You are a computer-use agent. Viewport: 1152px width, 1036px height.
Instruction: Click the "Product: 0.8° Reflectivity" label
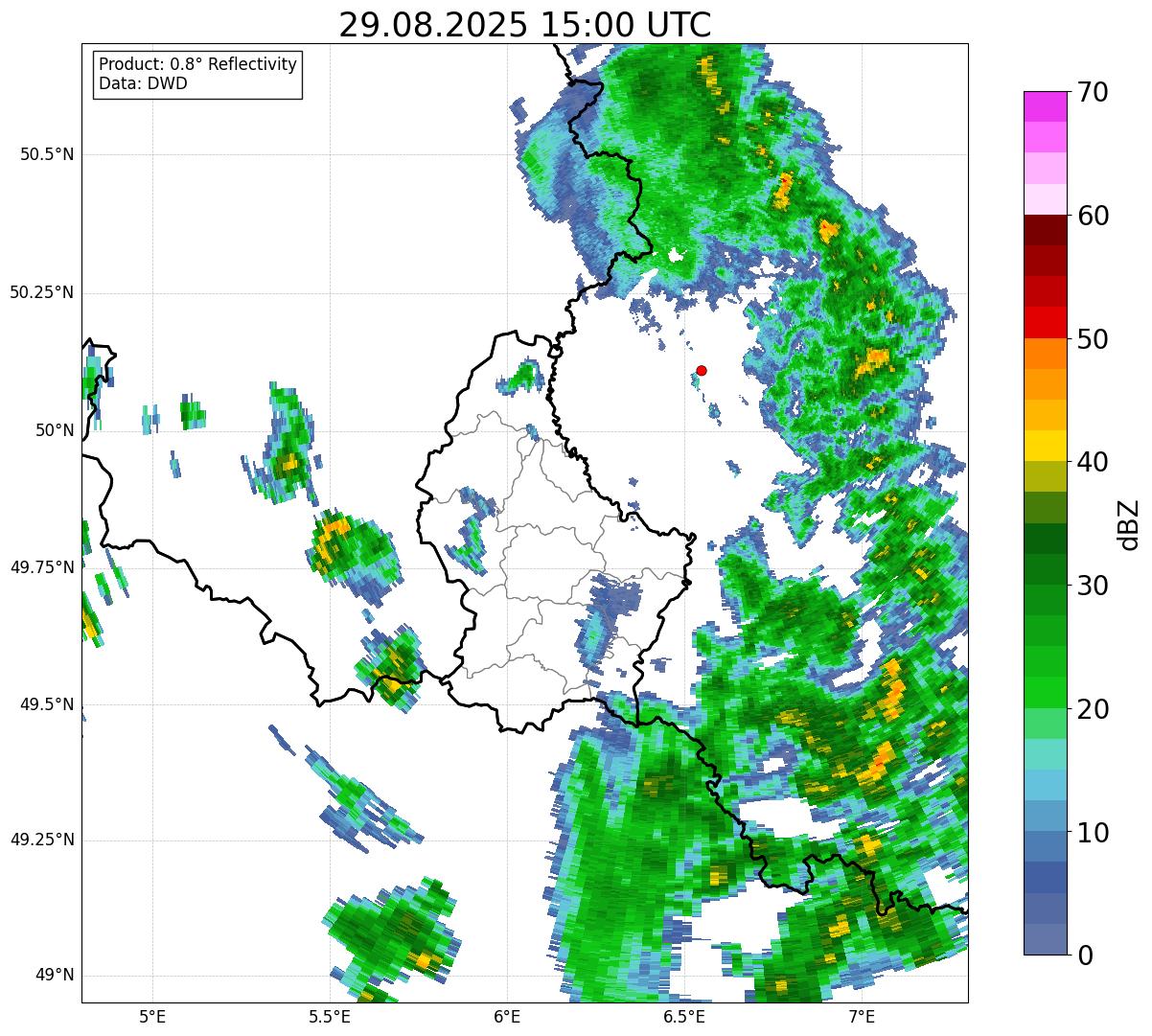[198, 64]
